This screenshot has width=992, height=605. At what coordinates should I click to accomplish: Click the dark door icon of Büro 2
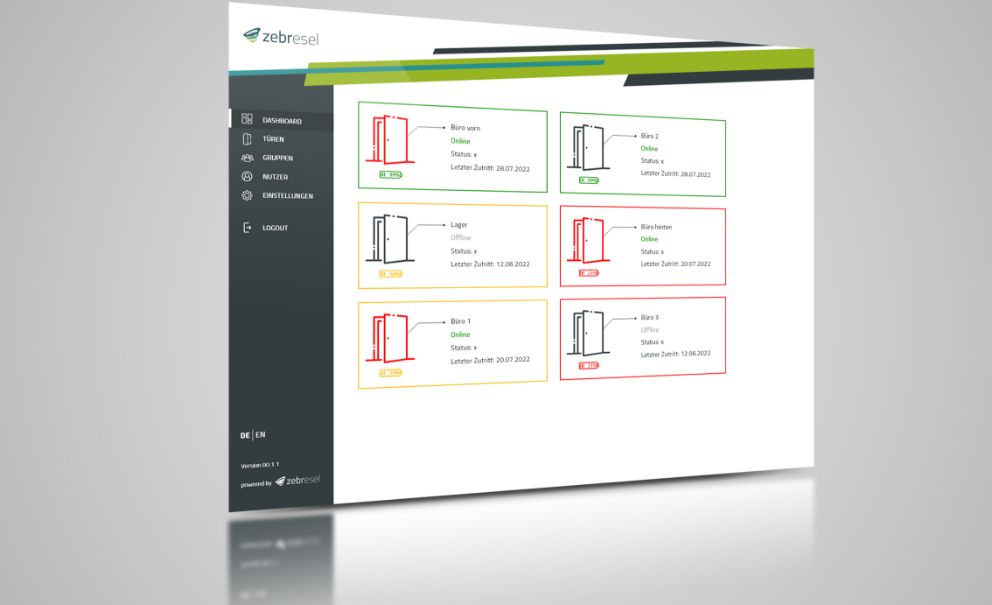(588, 147)
